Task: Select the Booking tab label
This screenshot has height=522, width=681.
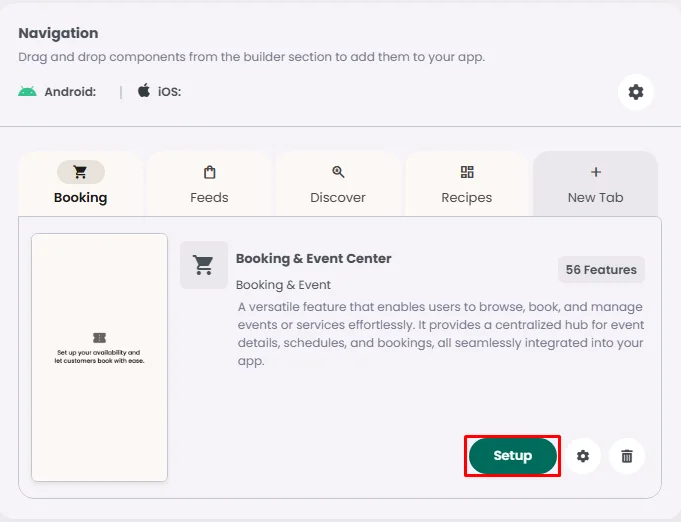Action: (x=81, y=197)
